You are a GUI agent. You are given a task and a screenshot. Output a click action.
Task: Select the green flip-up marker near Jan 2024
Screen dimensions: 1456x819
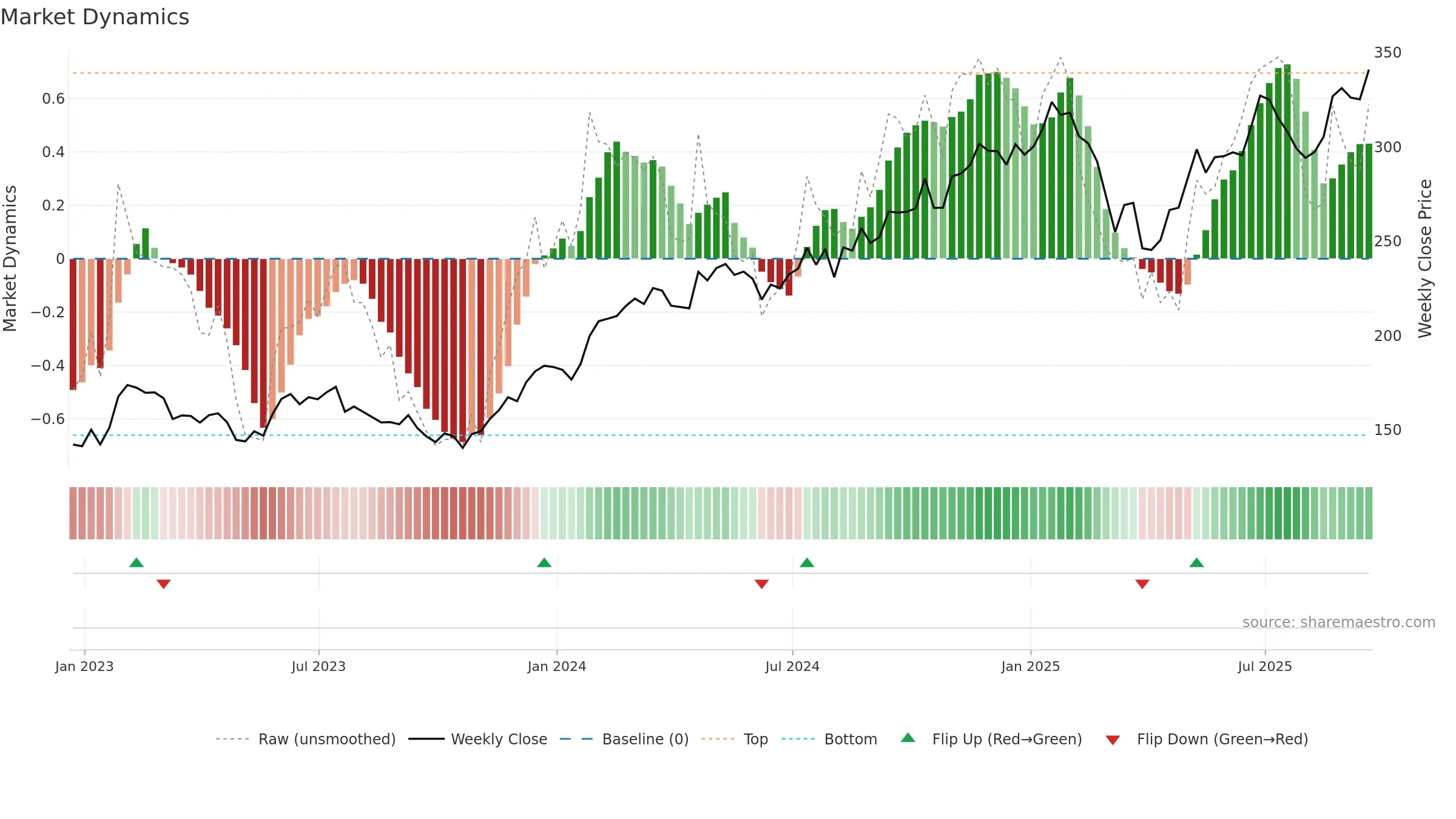click(x=544, y=563)
